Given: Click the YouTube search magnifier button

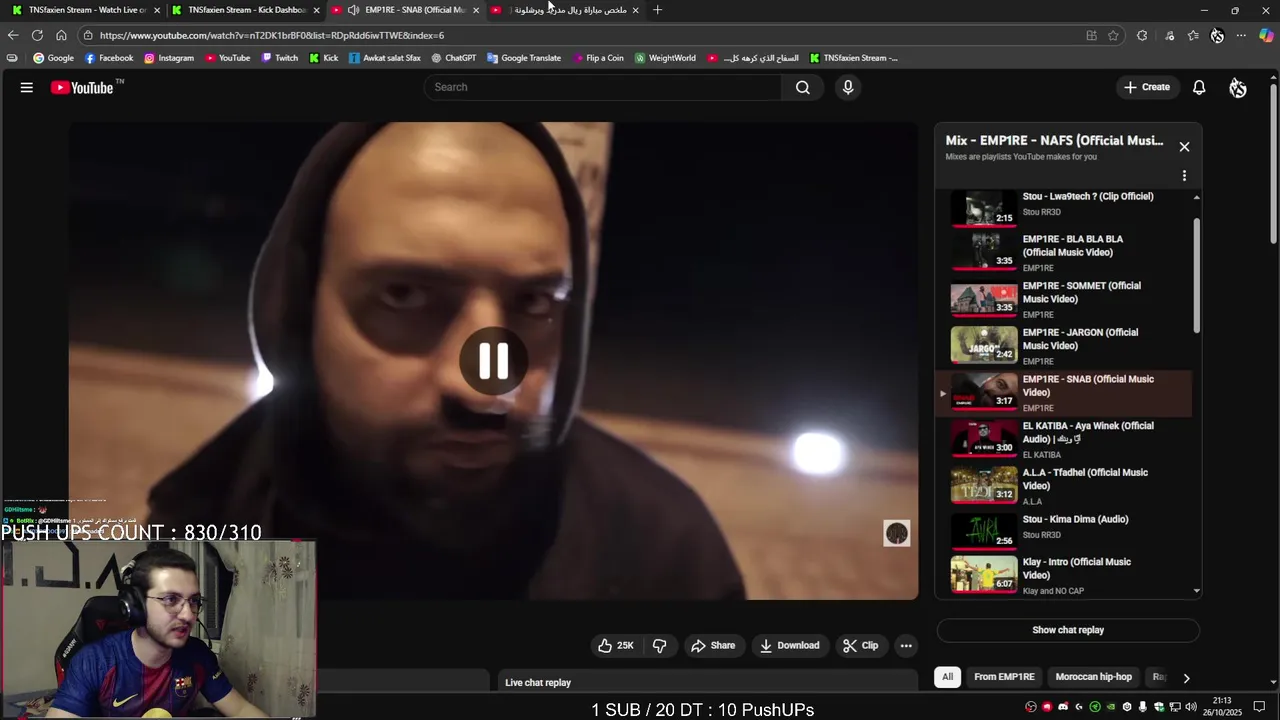Looking at the screenshot, I should [803, 87].
